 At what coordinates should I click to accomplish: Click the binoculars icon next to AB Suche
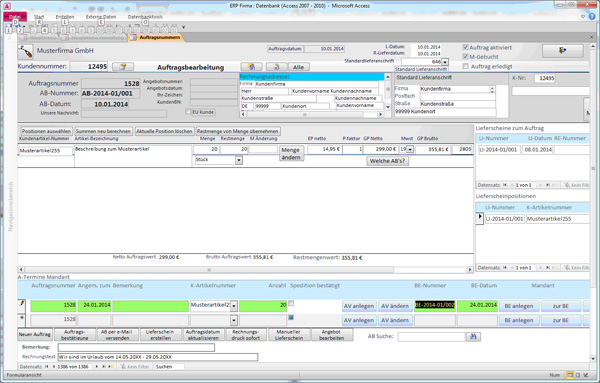pos(473,336)
